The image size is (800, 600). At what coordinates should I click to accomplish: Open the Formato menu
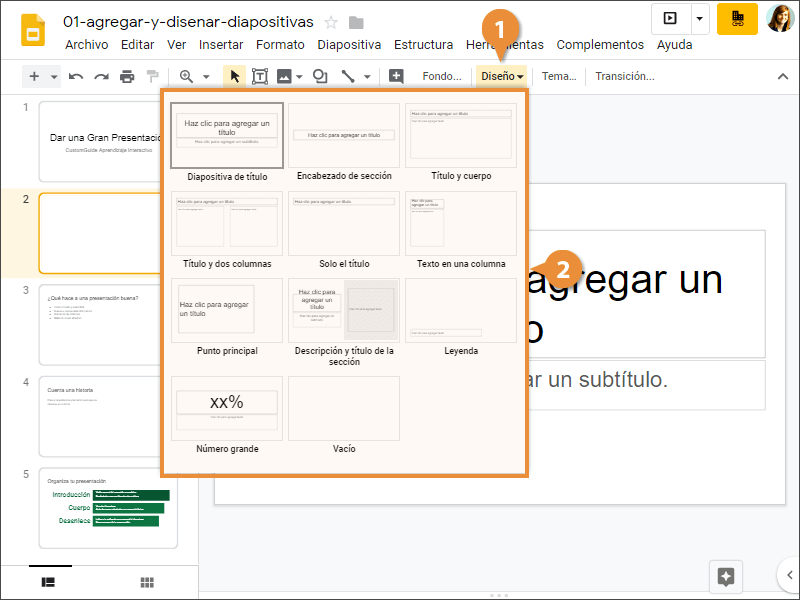click(280, 45)
